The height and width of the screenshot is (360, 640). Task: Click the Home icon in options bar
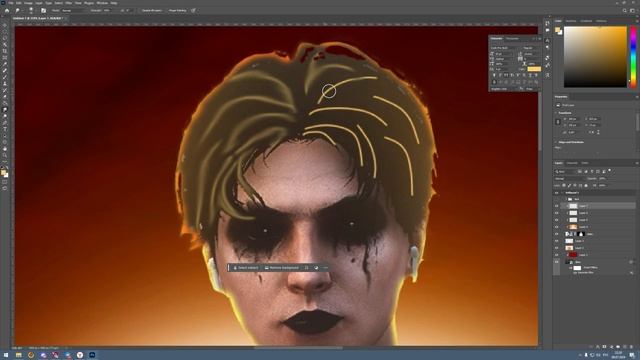pyautogui.click(x=7, y=11)
